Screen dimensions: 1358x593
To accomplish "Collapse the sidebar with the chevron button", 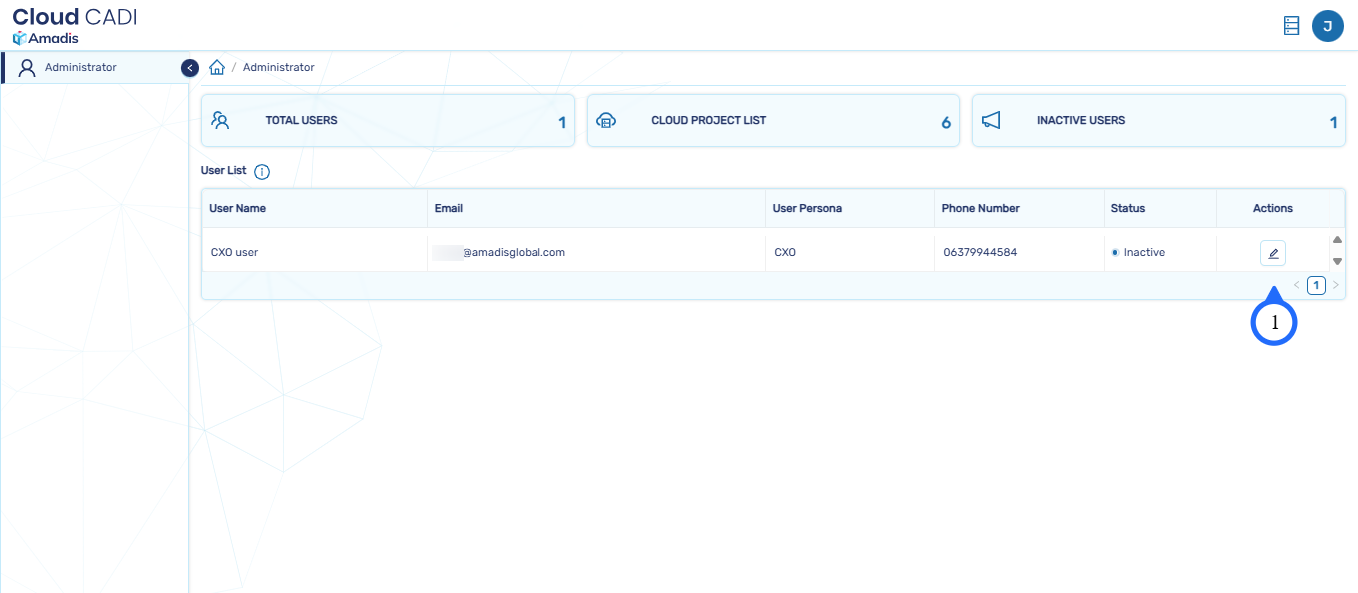I will pos(190,68).
